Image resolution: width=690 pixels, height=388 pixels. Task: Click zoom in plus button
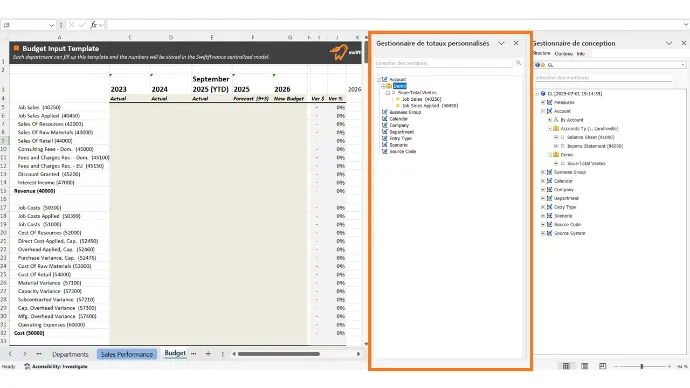point(669,366)
